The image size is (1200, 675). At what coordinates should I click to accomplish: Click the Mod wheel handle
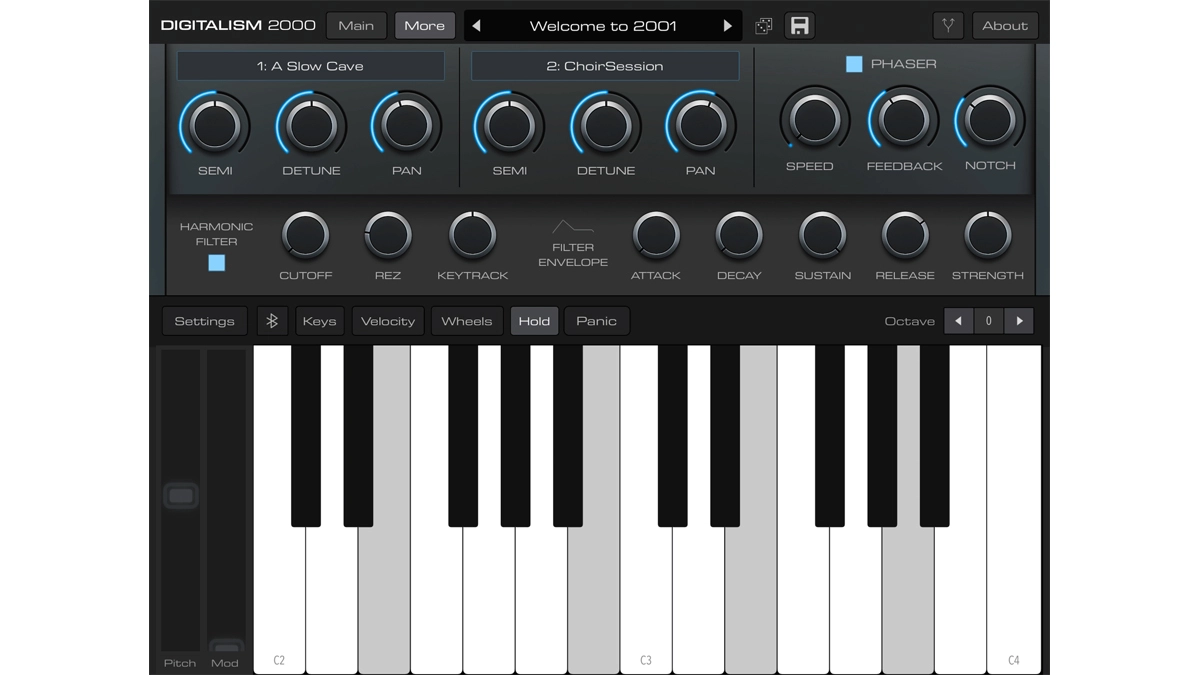[226, 646]
